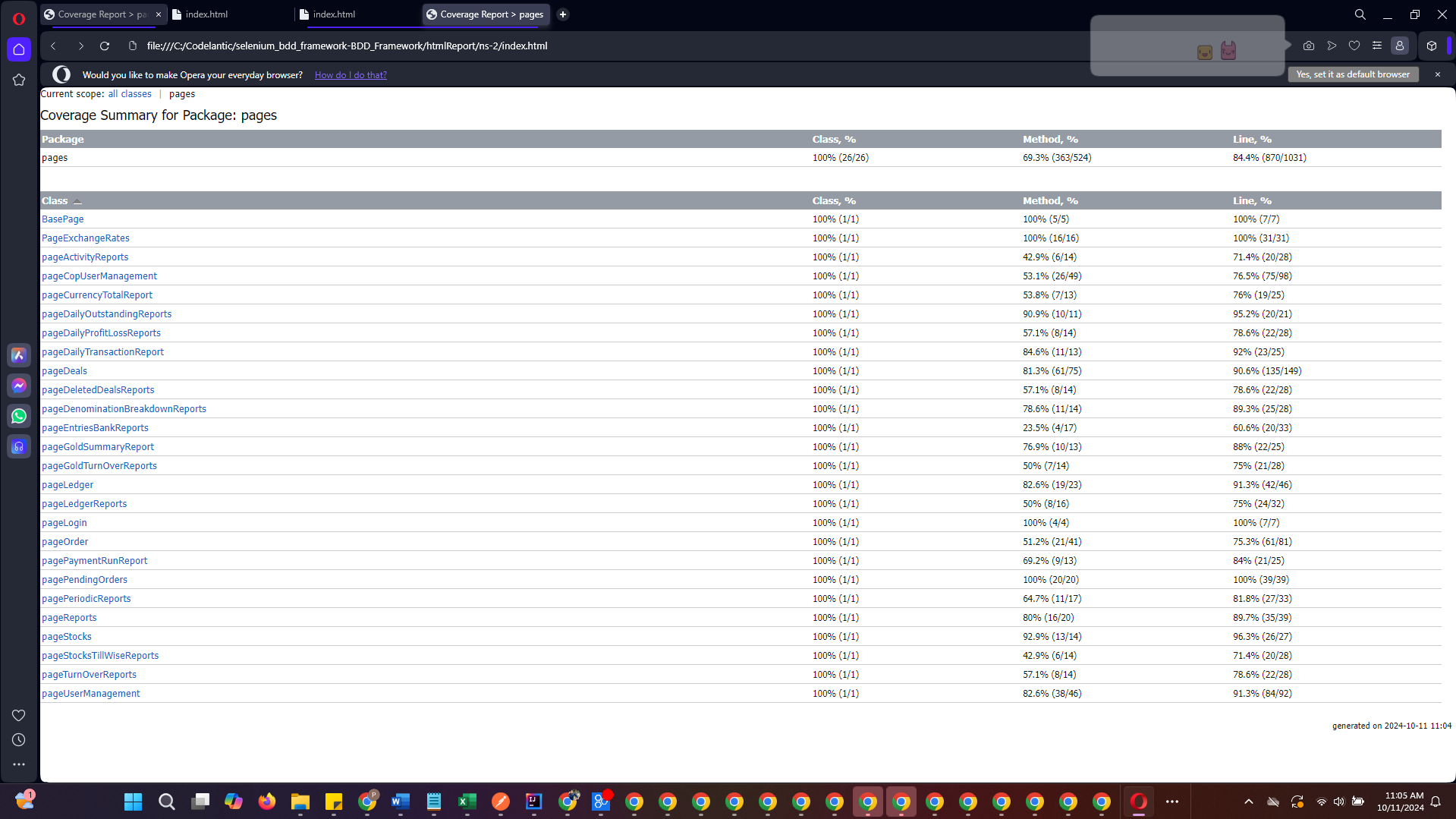Search tabs magnifier icon
This screenshot has height=819, width=1456.
point(1360,14)
